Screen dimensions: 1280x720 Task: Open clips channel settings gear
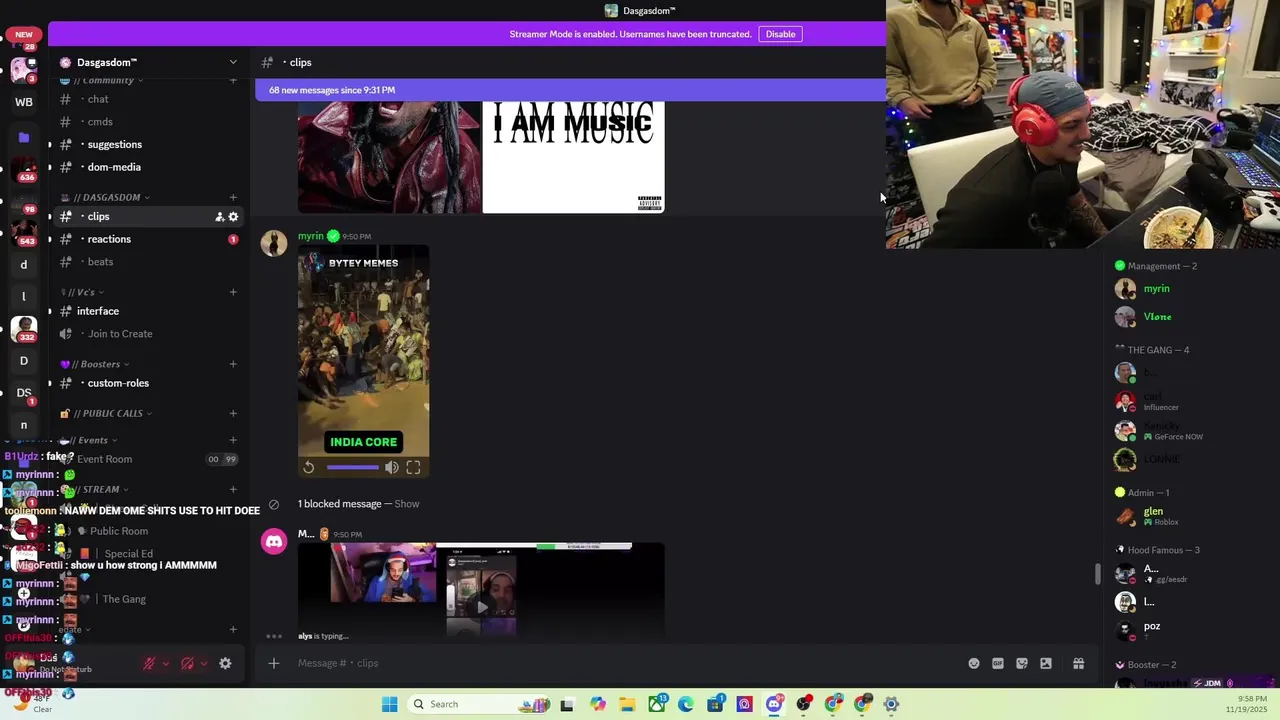click(x=234, y=217)
